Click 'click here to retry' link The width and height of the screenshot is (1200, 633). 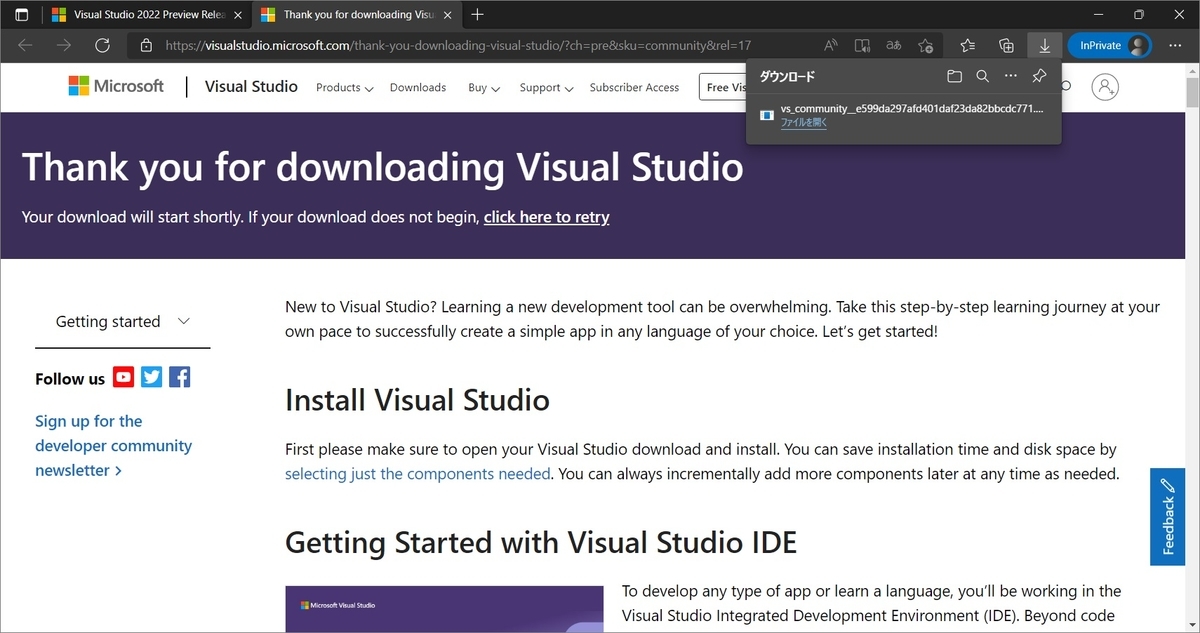tap(546, 217)
